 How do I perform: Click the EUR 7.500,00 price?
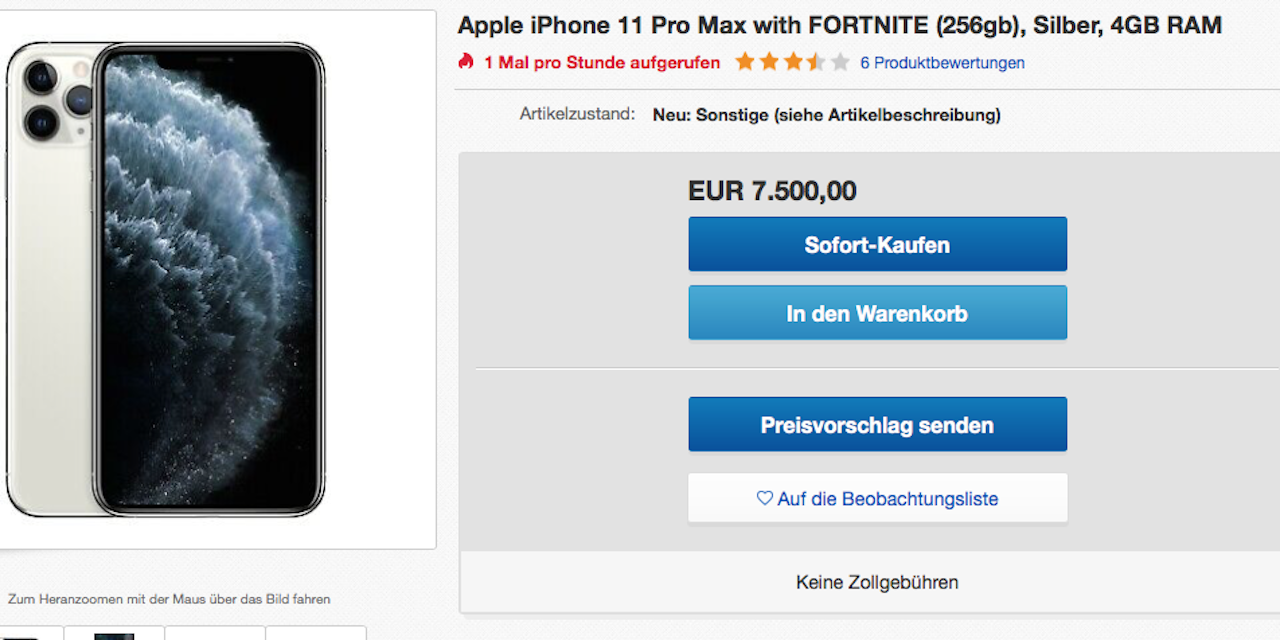pos(772,191)
